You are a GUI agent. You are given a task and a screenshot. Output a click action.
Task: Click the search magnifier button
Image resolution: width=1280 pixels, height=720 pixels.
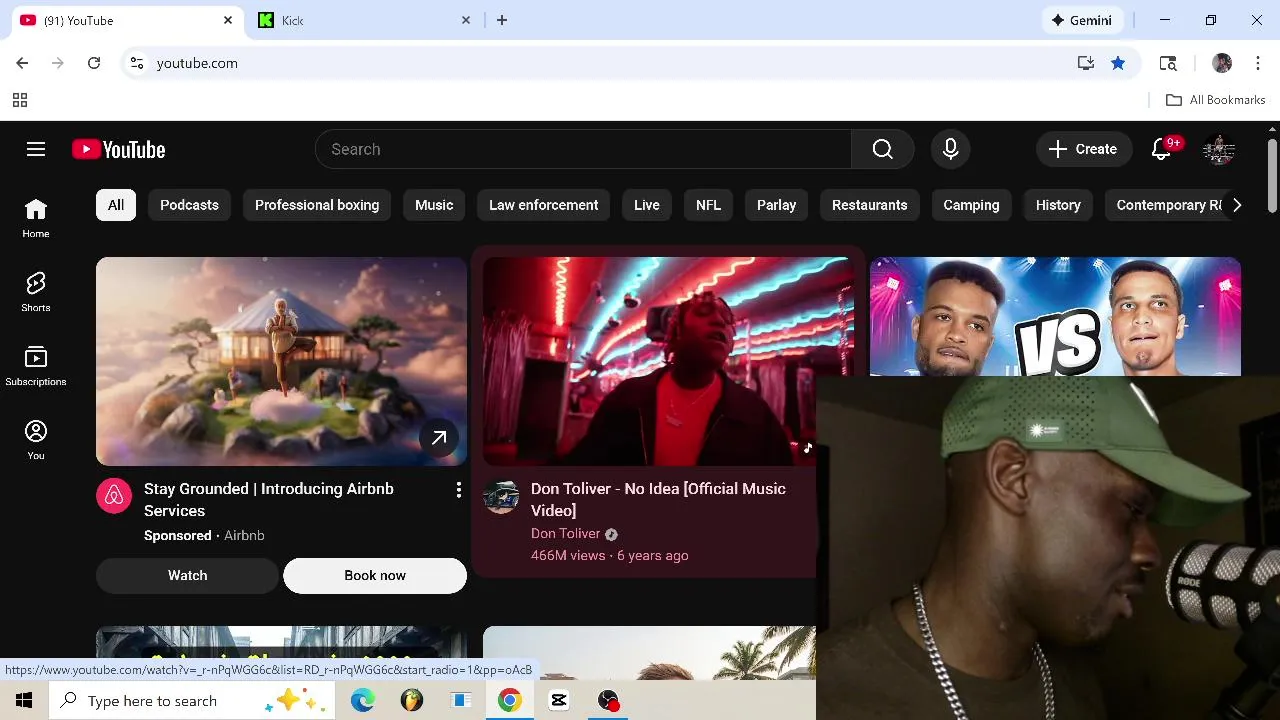pos(882,149)
